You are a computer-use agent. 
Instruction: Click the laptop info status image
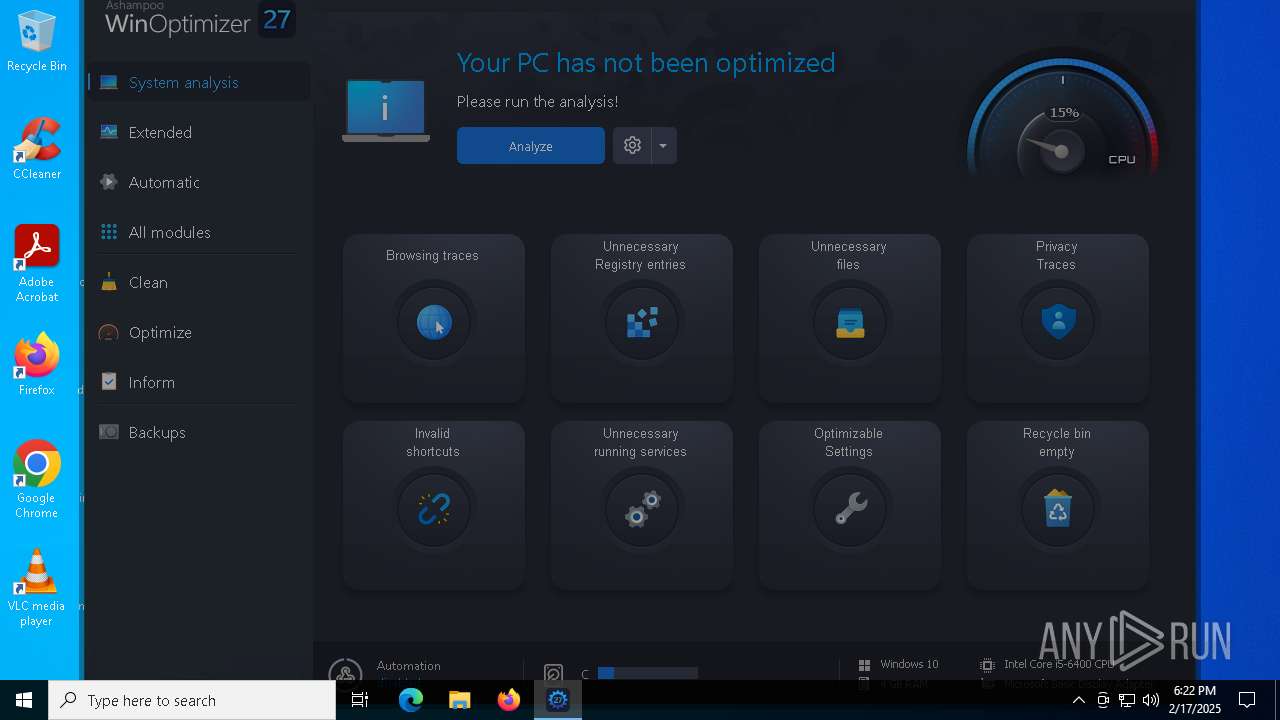coord(386,110)
